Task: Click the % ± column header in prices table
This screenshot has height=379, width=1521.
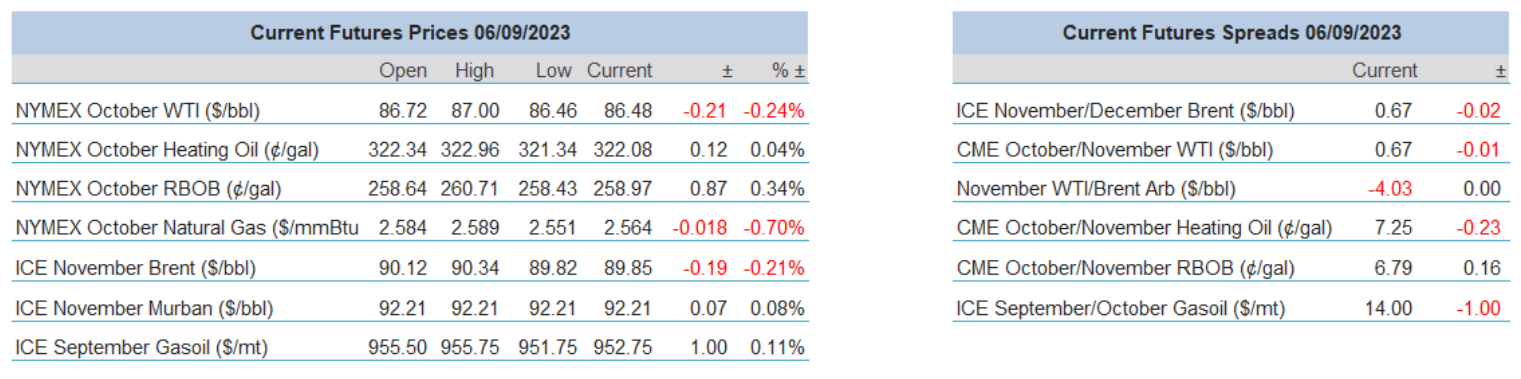Action: [787, 71]
